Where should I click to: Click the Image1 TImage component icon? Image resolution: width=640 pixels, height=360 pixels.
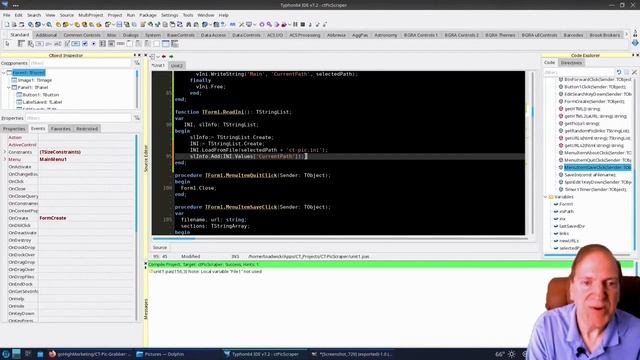(x=15, y=80)
